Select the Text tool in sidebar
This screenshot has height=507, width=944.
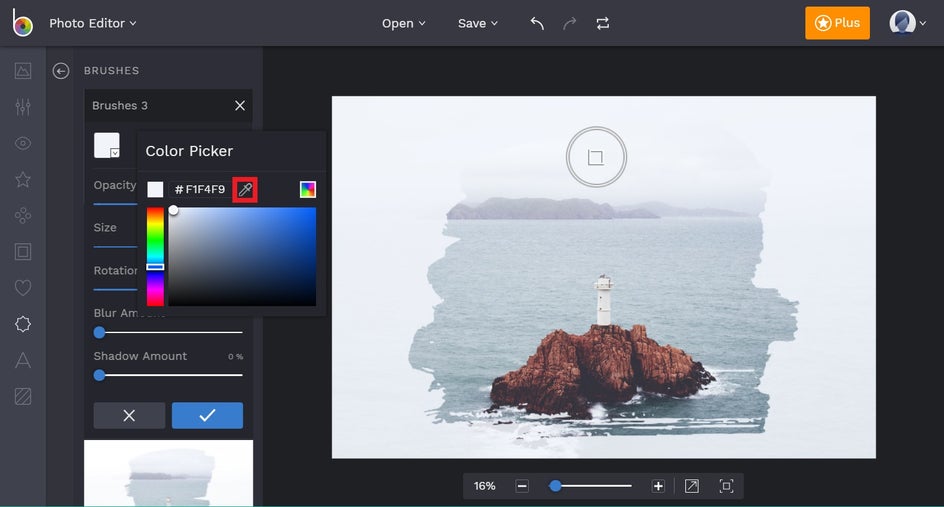[23, 360]
